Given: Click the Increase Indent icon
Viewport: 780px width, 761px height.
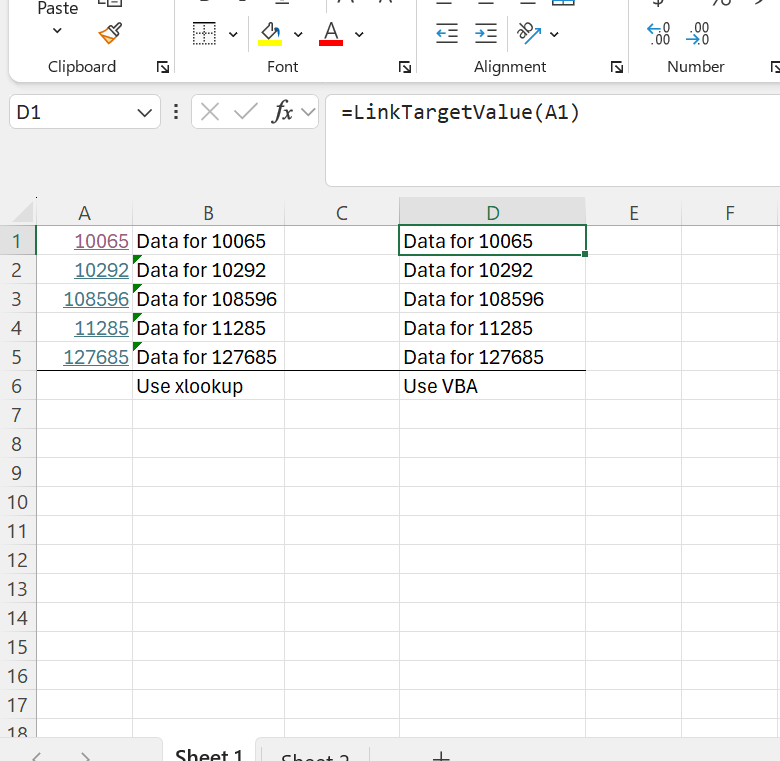Looking at the screenshot, I should point(486,33).
